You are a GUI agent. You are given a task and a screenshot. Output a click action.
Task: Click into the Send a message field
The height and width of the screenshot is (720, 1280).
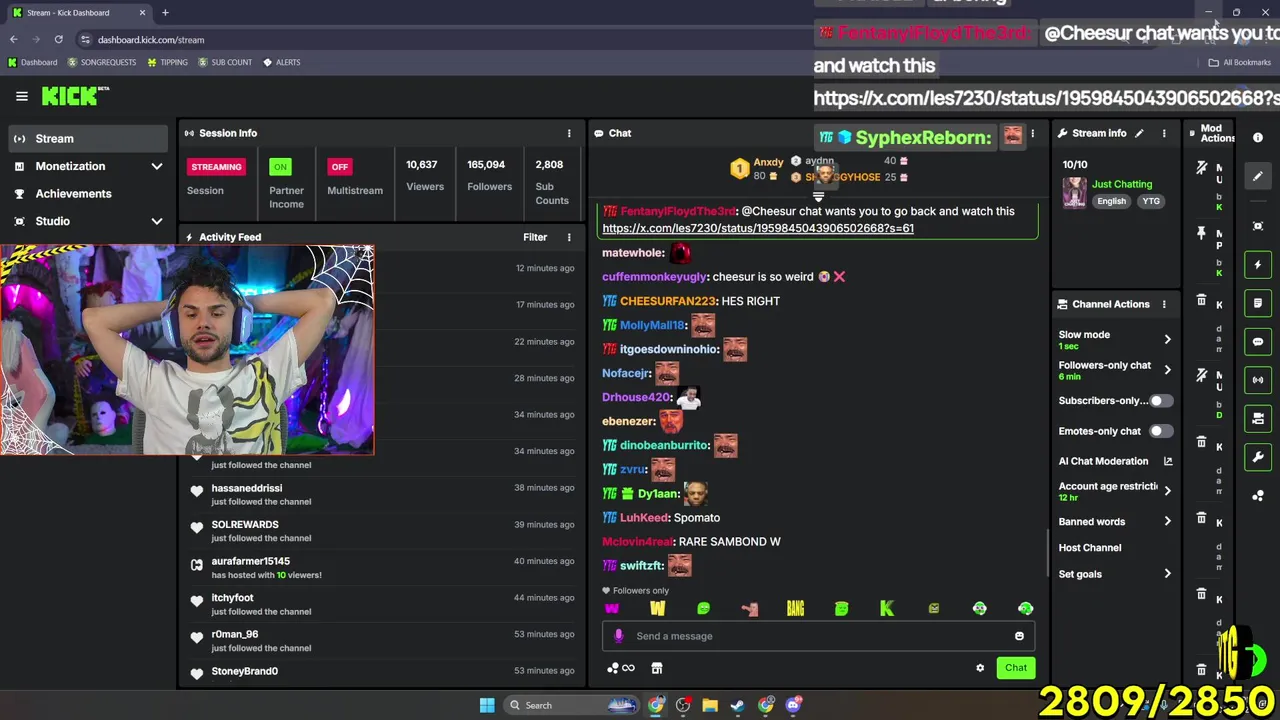[x=820, y=636]
